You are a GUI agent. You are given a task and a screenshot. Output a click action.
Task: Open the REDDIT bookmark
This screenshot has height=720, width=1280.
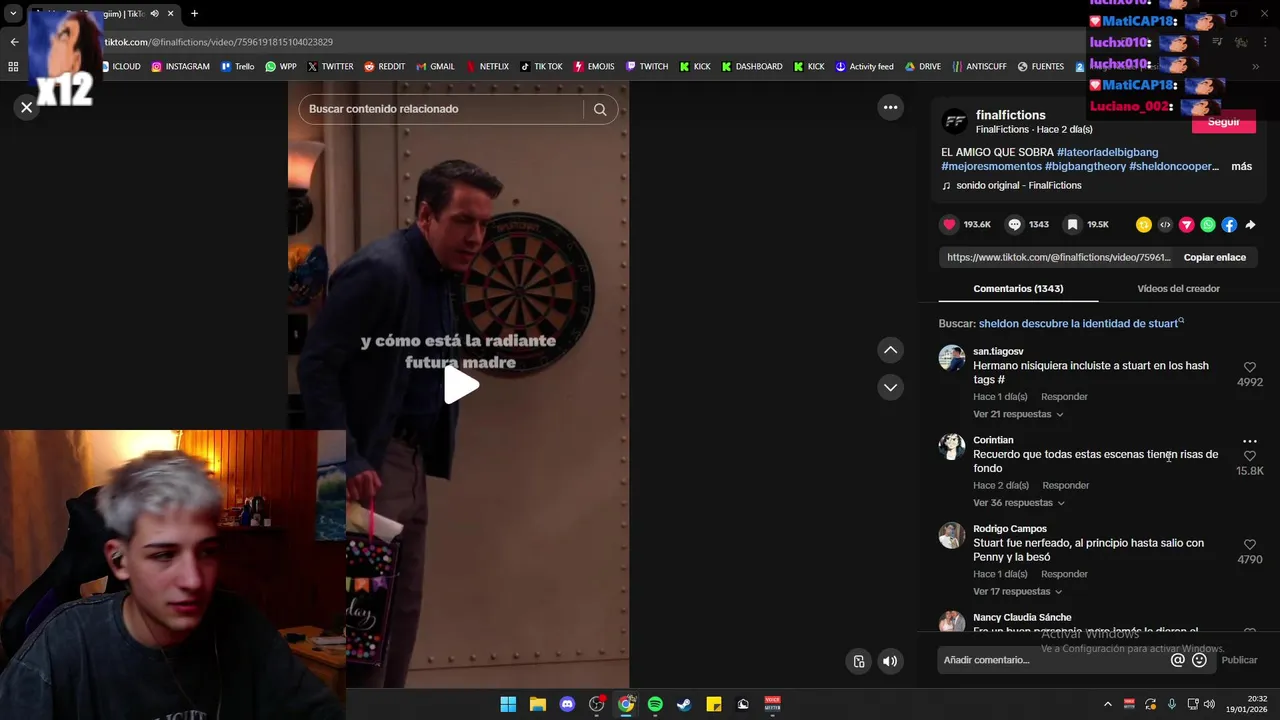coord(385,67)
